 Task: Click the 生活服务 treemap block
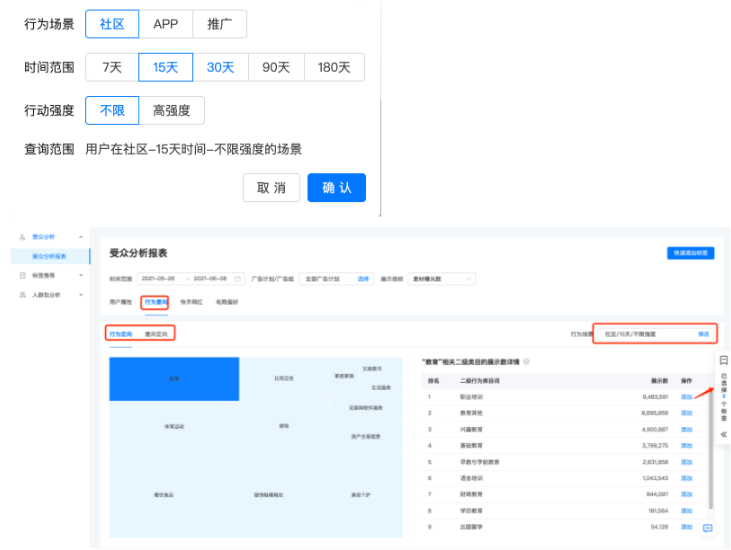[381, 388]
